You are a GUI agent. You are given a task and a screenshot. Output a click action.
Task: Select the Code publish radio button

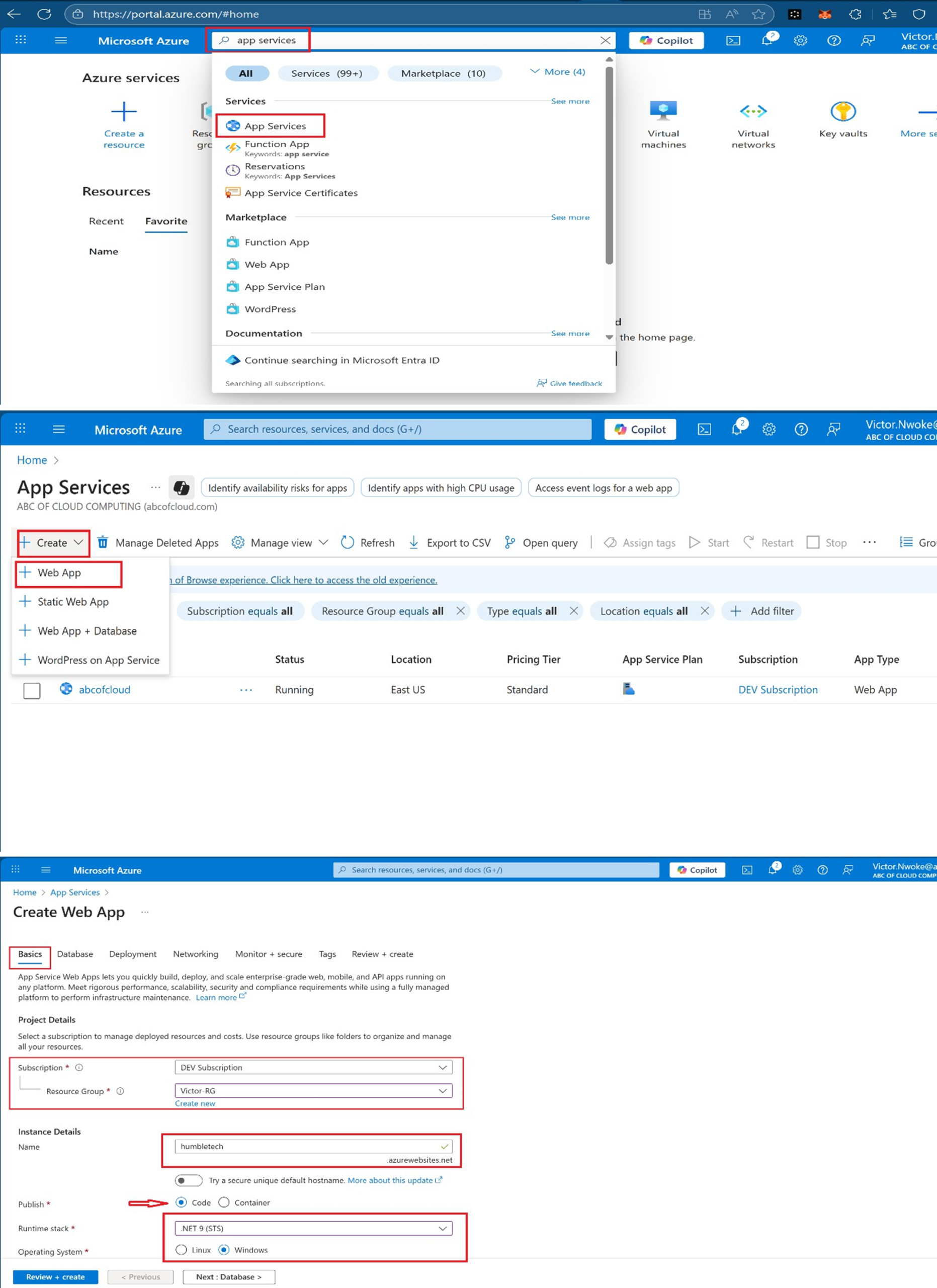(181, 1203)
